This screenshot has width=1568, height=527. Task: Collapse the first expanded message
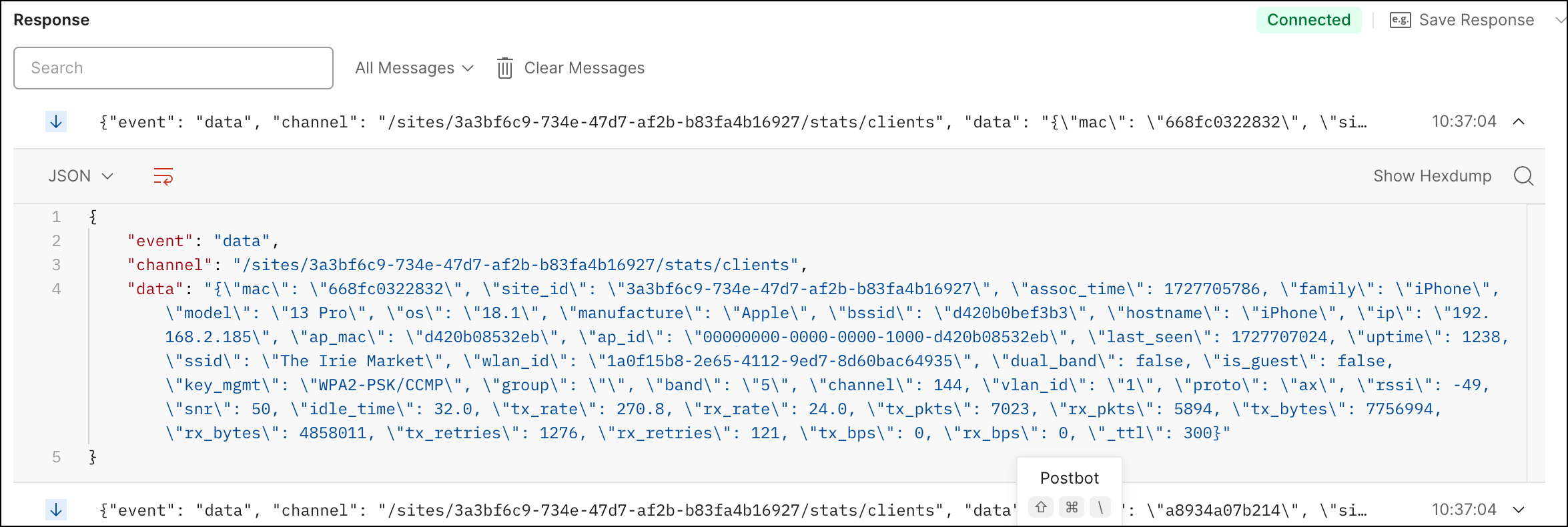[1519, 121]
